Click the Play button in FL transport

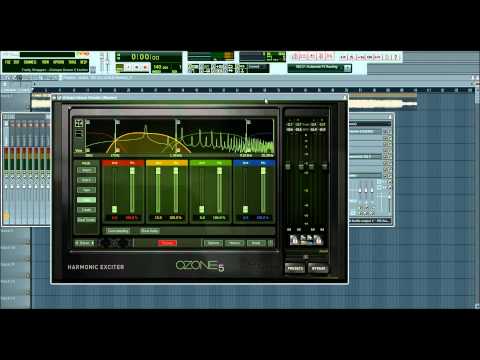point(128,68)
